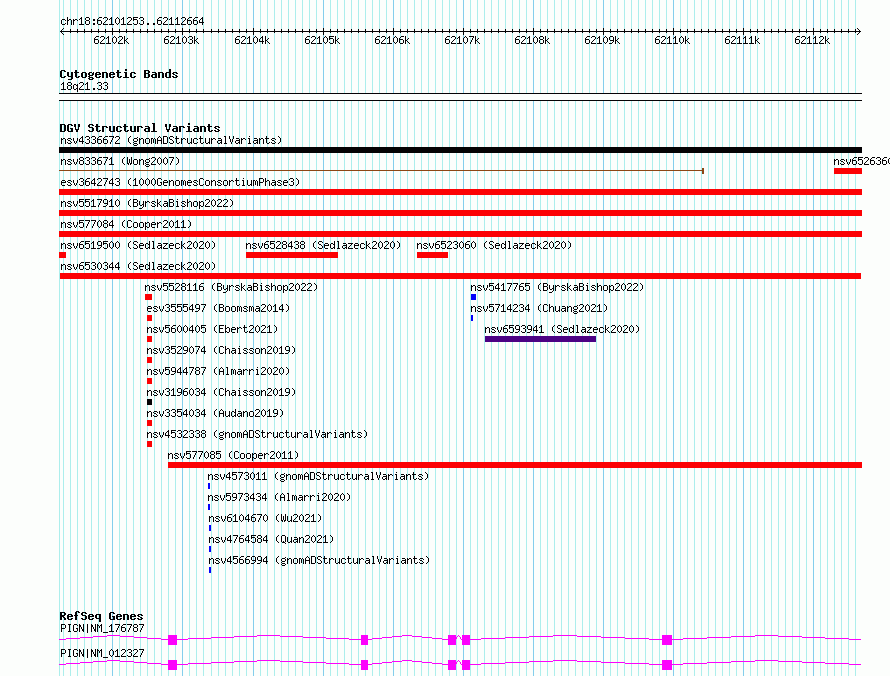Click the chr18:62101253..62112664 coordinate text
Image resolution: width=890 pixels, height=676 pixels.
(132, 21)
